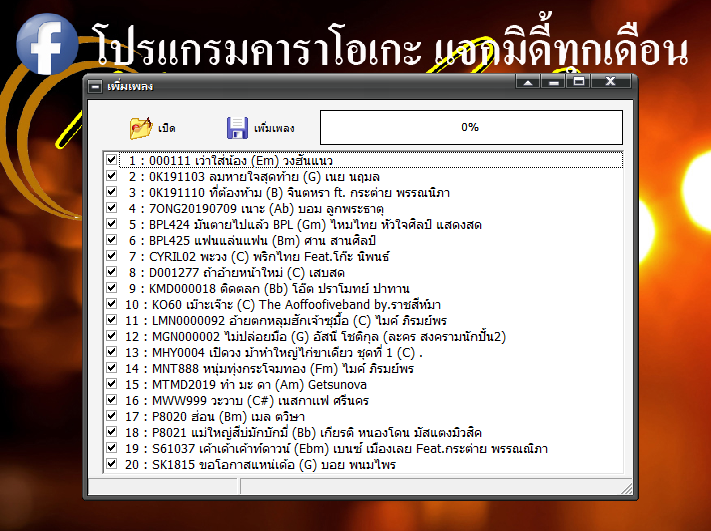Uncheck song 14 MNT888 checkbox
The height and width of the screenshot is (531, 711).
(x=111, y=367)
